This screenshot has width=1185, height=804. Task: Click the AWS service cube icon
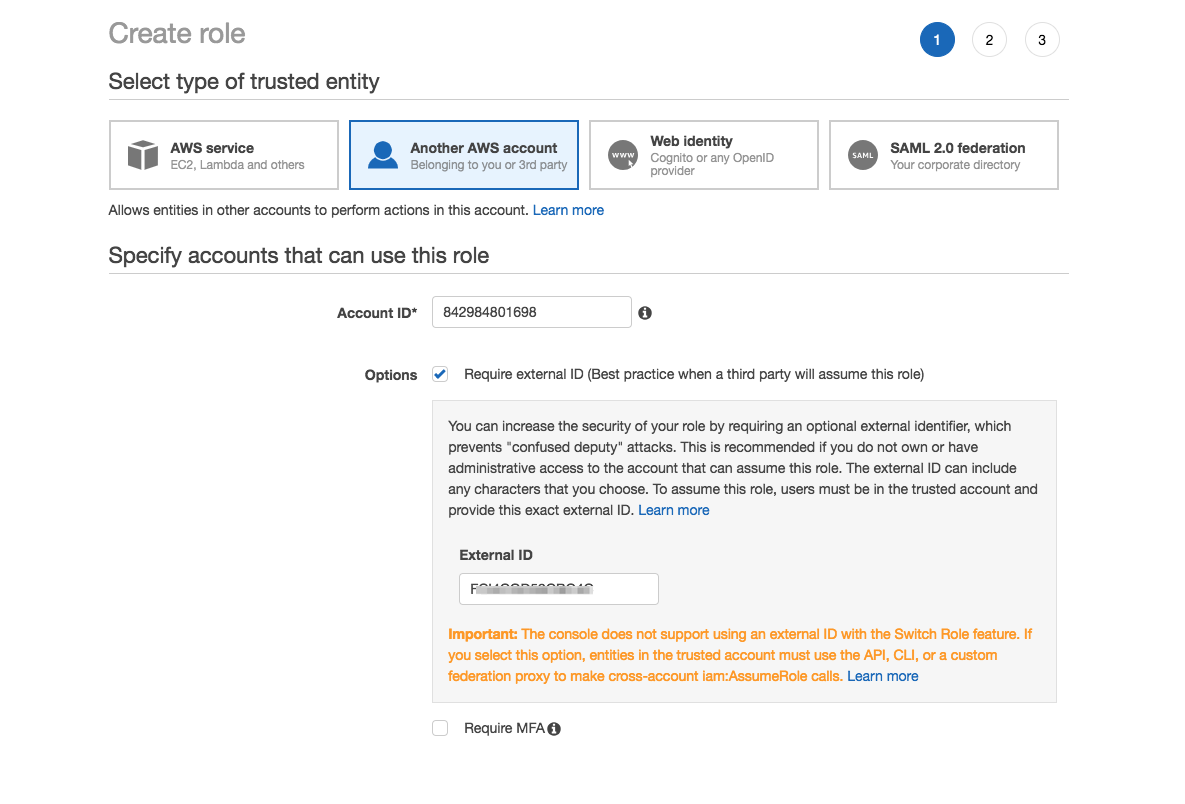(x=143, y=155)
